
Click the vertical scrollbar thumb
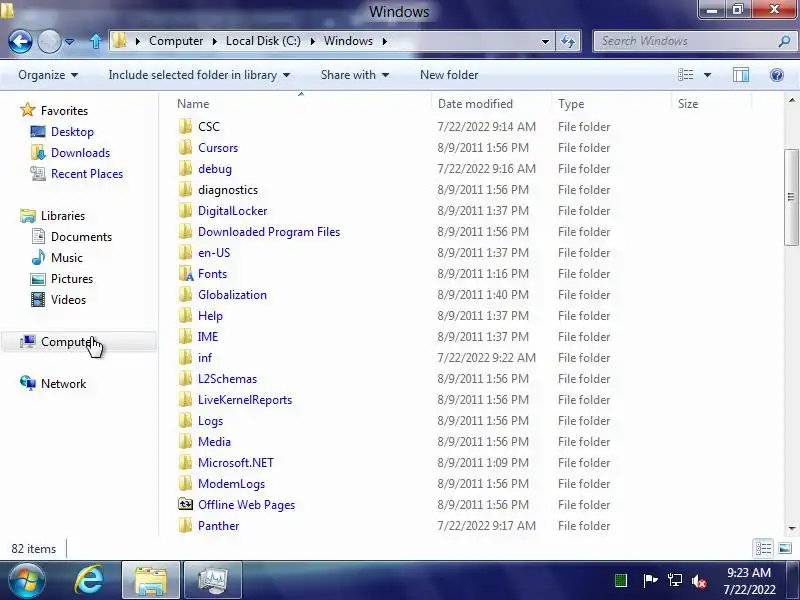[791, 197]
